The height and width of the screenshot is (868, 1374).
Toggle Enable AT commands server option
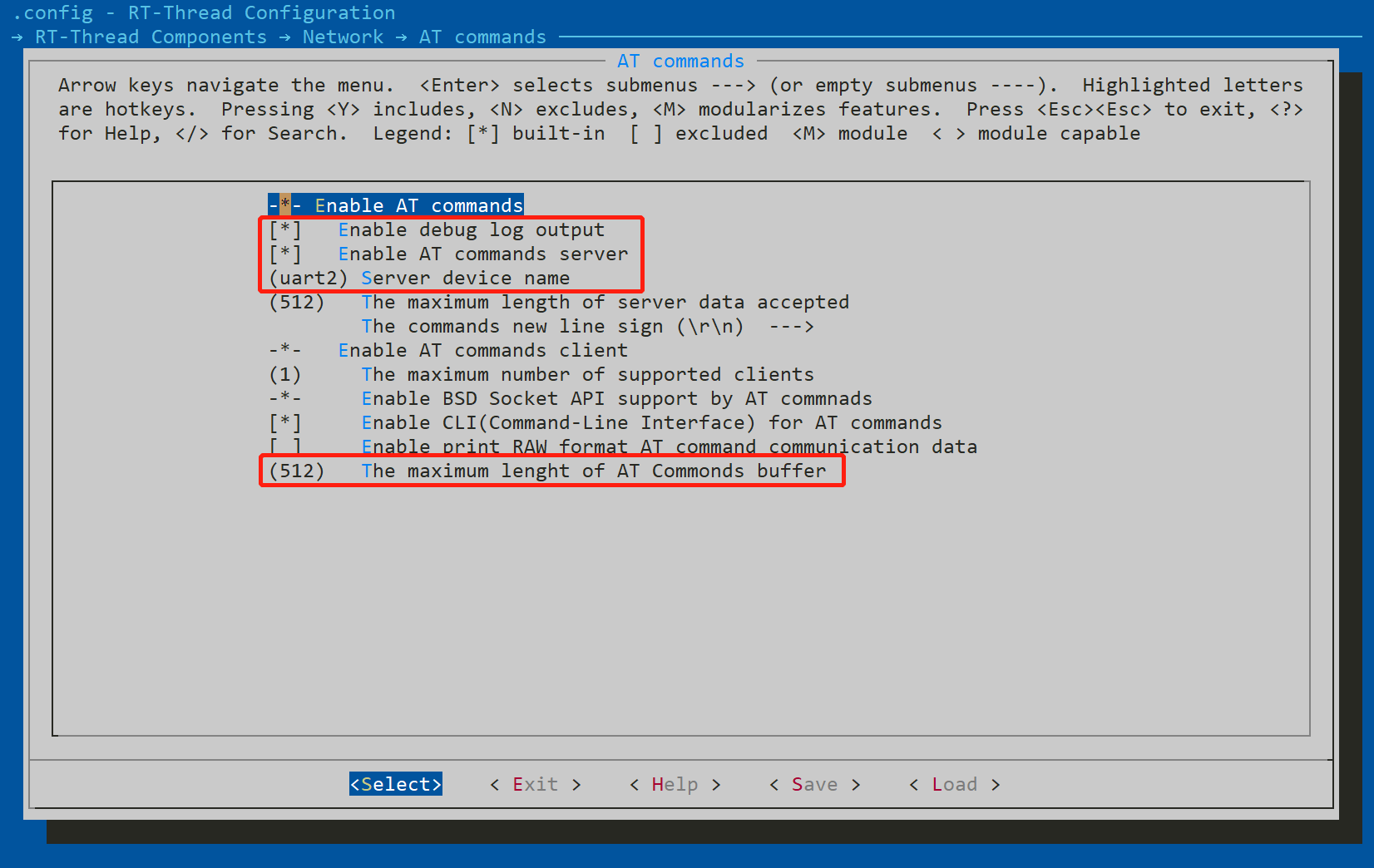pos(448,254)
